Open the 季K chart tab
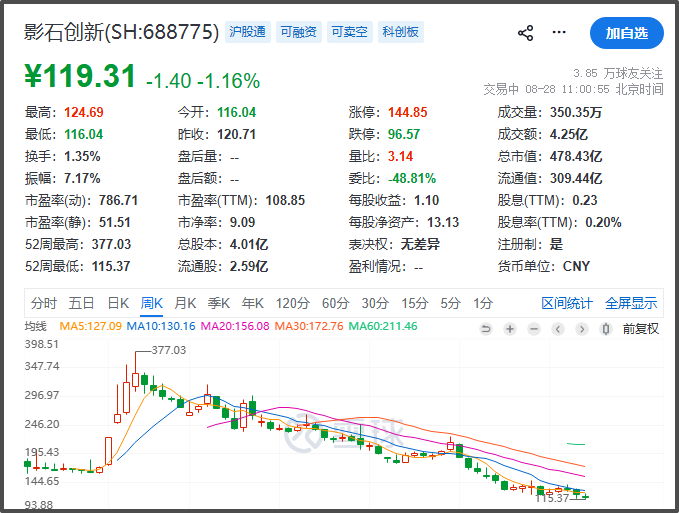The width and height of the screenshot is (679, 513). (x=219, y=303)
